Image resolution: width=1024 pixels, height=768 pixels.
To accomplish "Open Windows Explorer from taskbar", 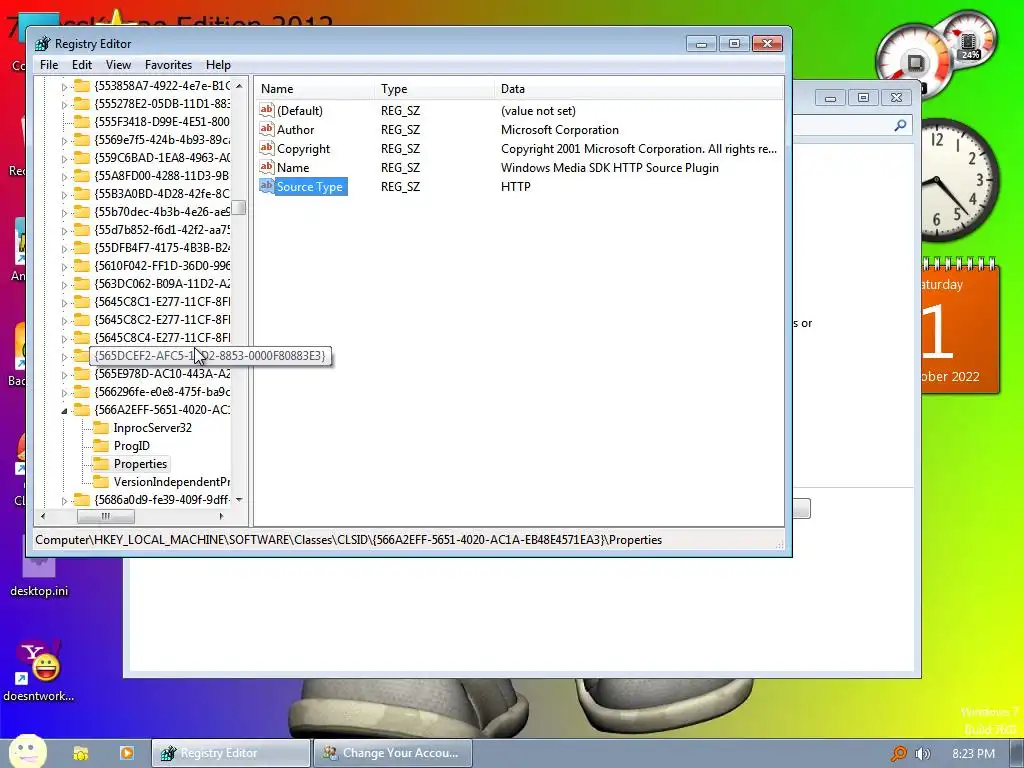I will coord(80,753).
